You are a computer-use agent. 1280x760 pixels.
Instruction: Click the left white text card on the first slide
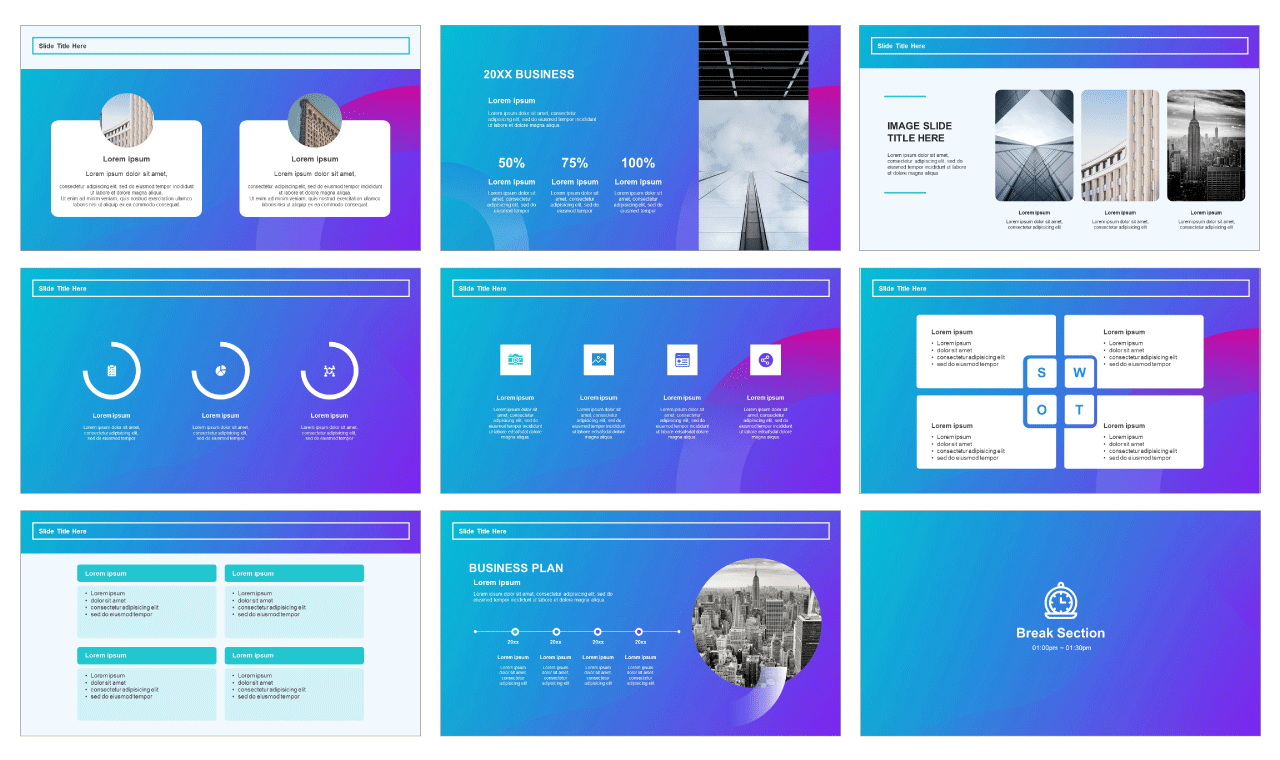(x=127, y=169)
